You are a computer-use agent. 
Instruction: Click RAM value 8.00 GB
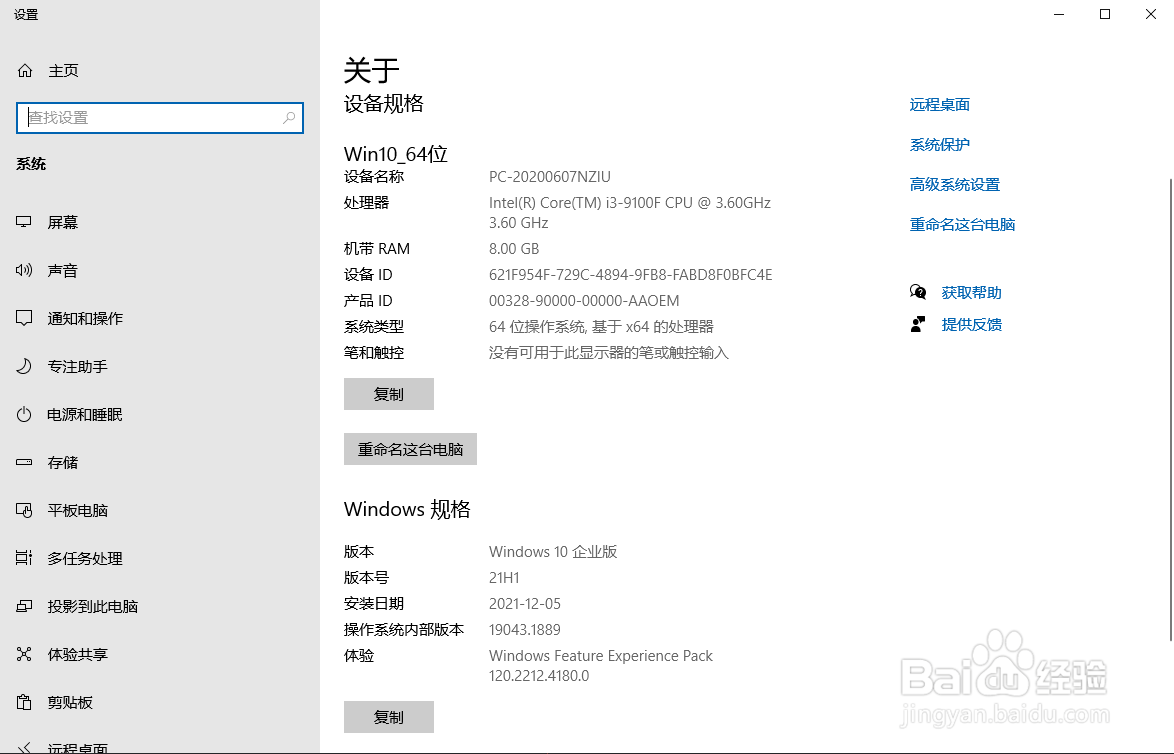514,249
